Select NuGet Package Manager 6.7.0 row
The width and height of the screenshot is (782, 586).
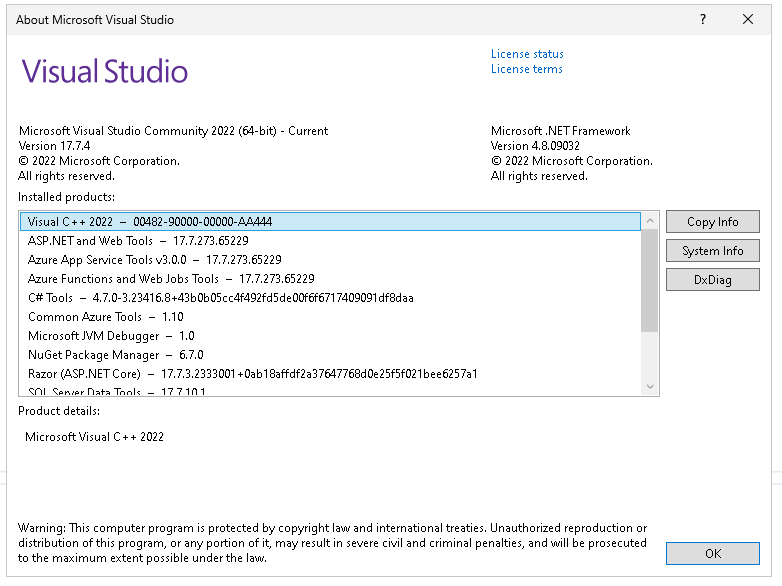330,355
